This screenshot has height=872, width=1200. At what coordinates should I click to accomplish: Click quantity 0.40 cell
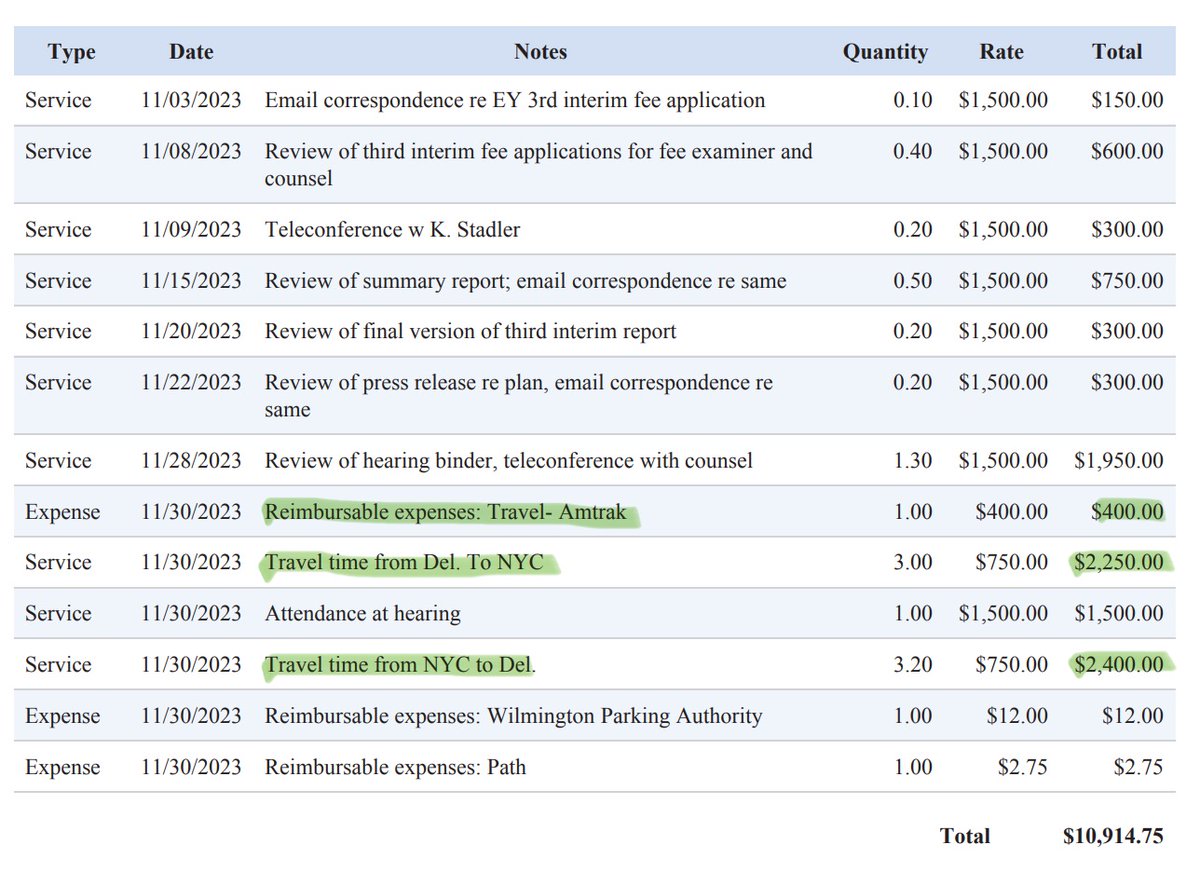point(913,151)
